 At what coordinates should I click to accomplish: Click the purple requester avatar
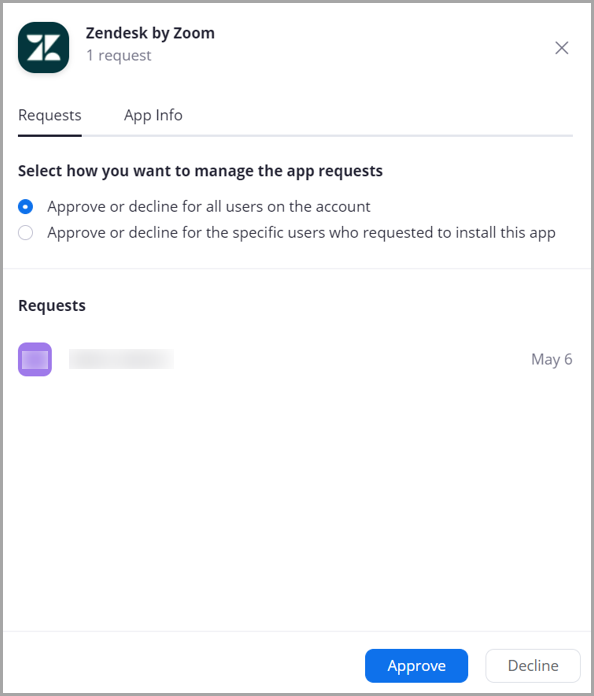point(35,359)
